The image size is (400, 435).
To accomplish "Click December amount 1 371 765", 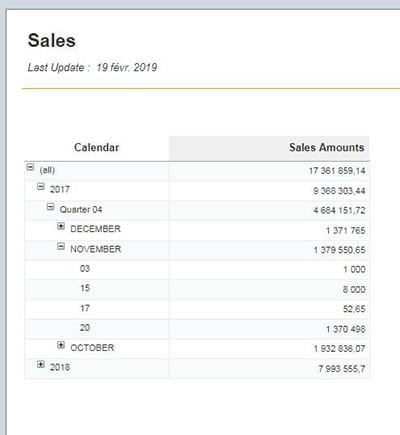I will tap(345, 230).
